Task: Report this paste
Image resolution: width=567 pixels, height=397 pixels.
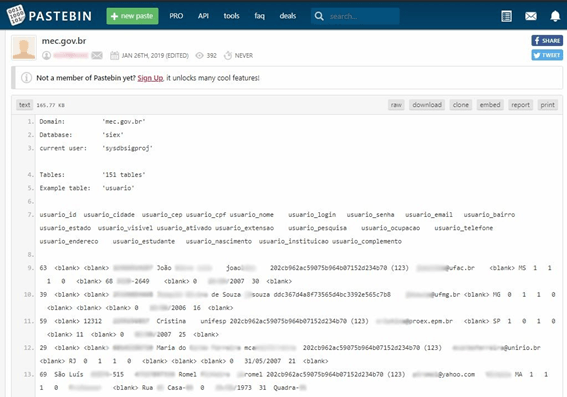Action: [520, 105]
